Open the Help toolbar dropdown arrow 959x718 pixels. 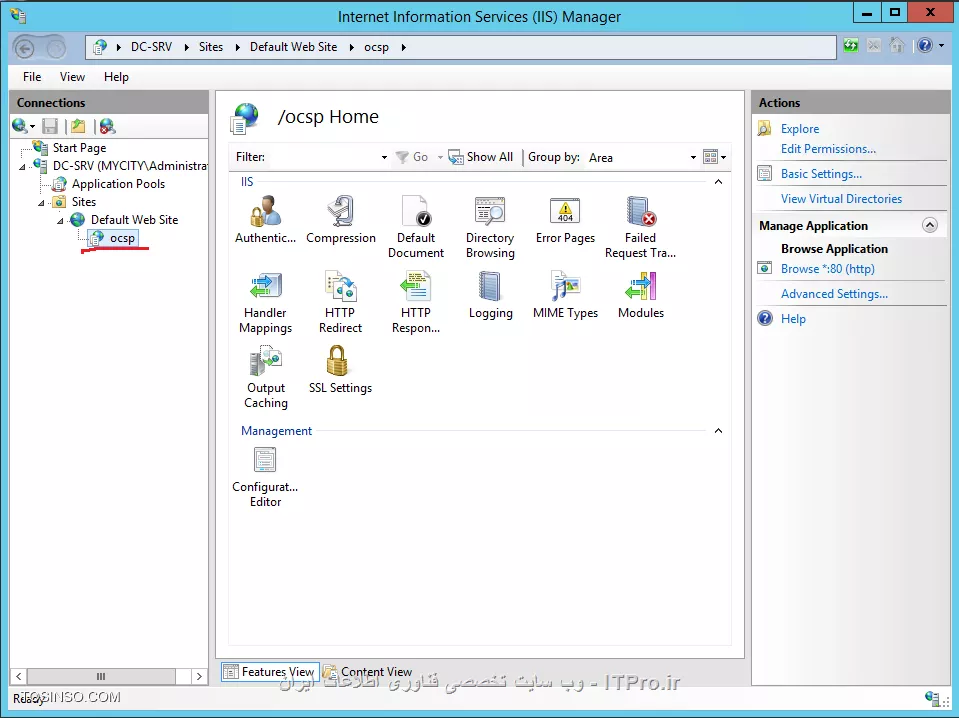click(941, 45)
